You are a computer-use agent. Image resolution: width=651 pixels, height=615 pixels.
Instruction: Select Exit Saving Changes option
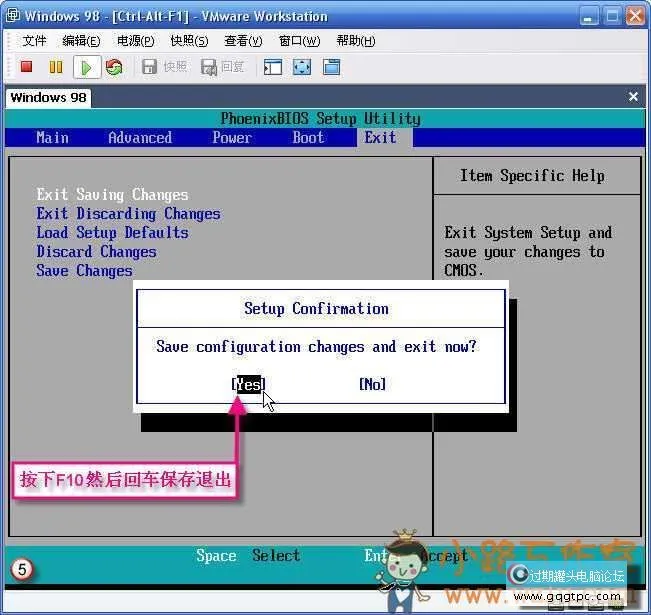pyautogui.click(x=113, y=194)
